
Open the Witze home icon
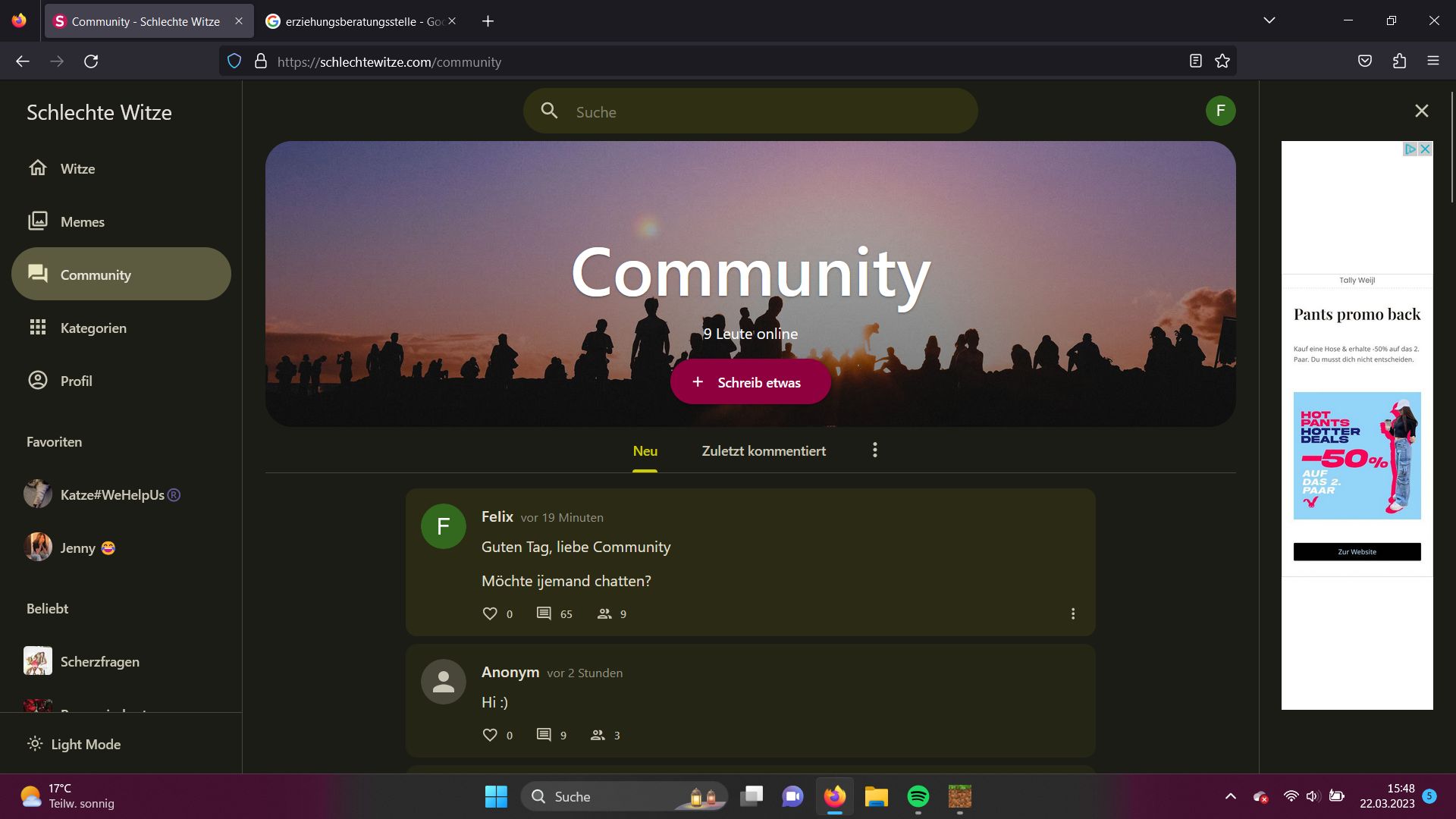coord(38,168)
